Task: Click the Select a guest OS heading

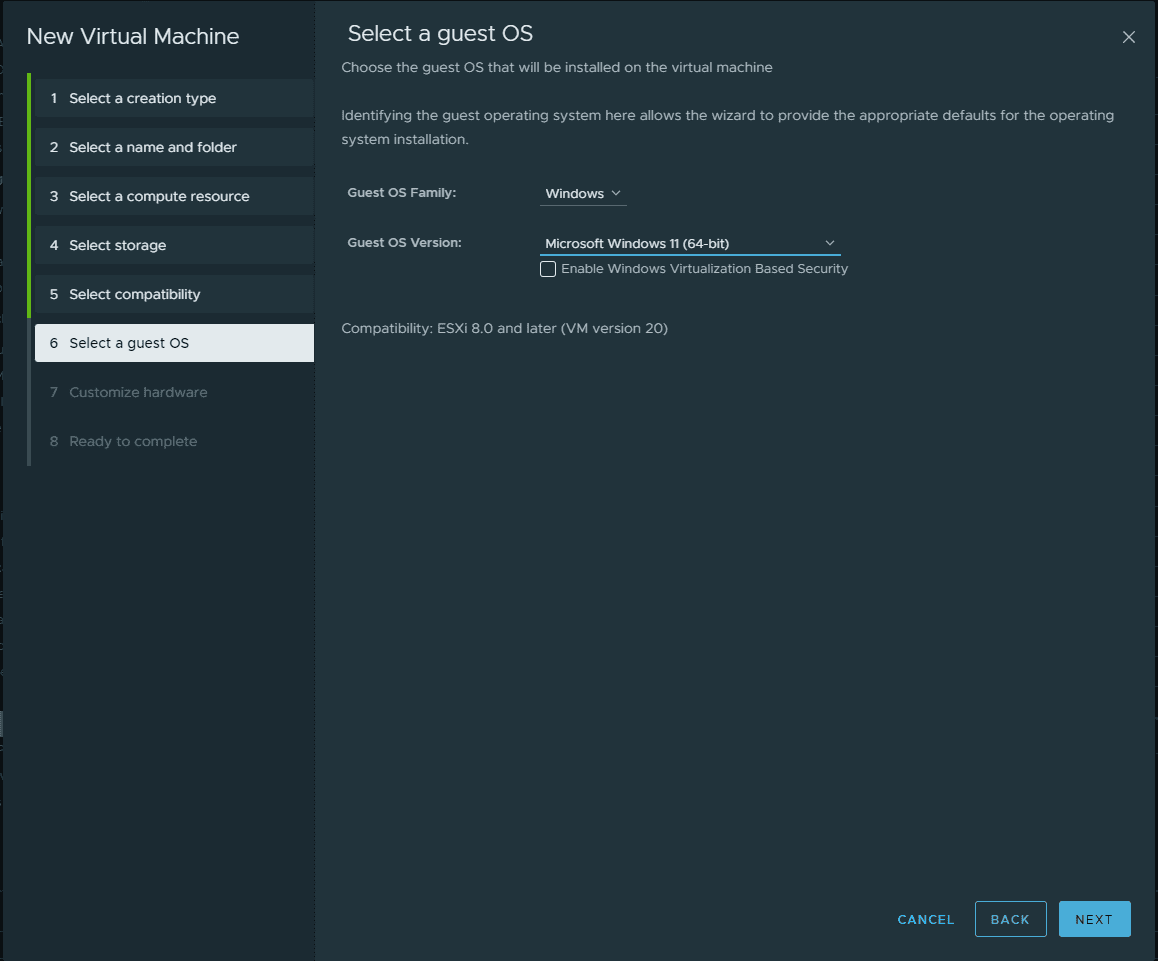Action: [440, 34]
